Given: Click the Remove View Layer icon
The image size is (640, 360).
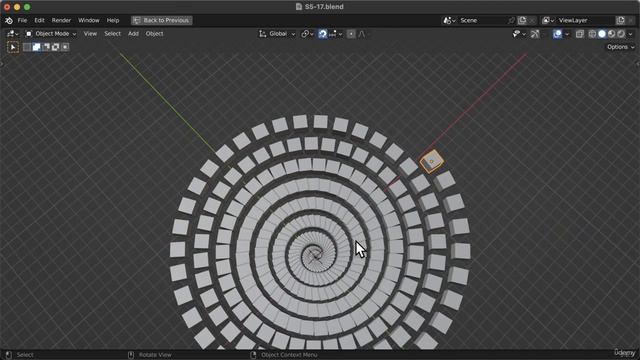Looking at the screenshot, I should click(631, 20).
